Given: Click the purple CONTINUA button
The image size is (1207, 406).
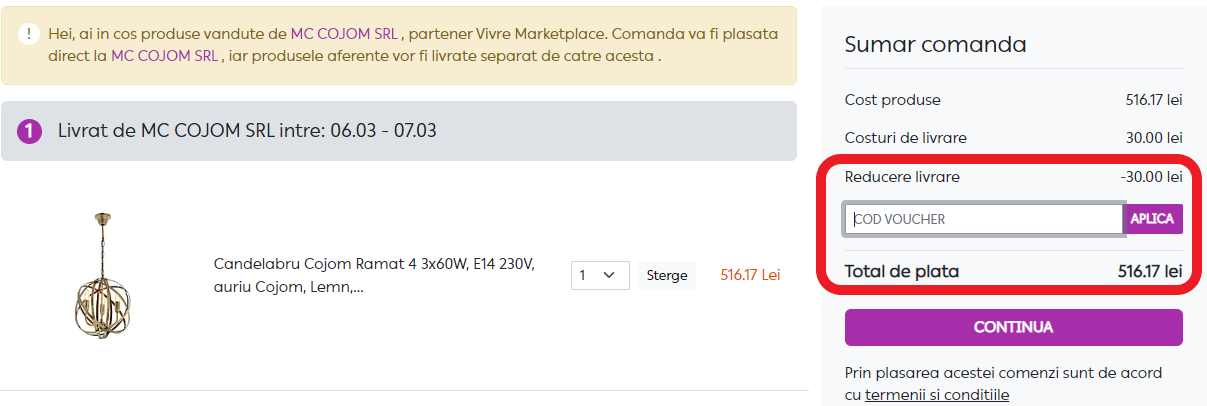Looking at the screenshot, I should [x=1013, y=327].
